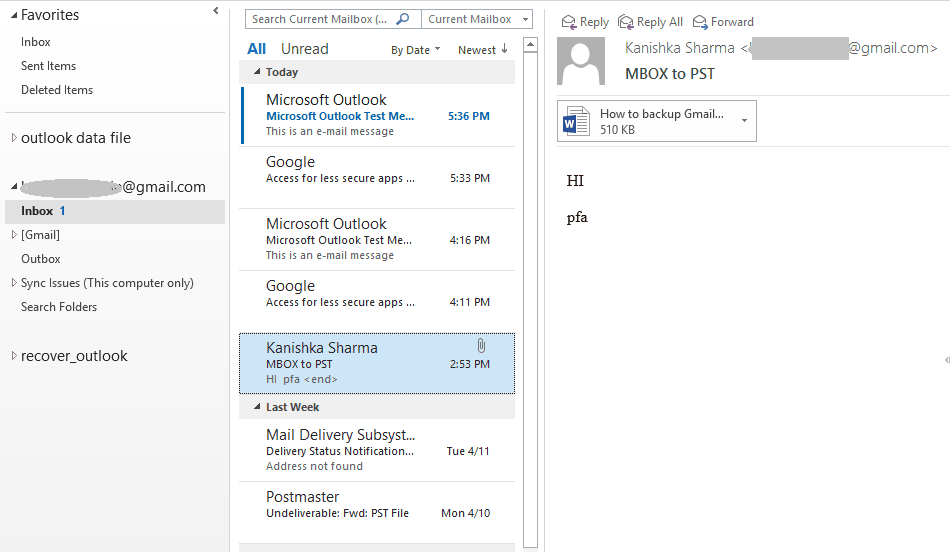The image size is (950, 552).
Task: Click the 510 KB attachment size text
Action: [x=617, y=130]
